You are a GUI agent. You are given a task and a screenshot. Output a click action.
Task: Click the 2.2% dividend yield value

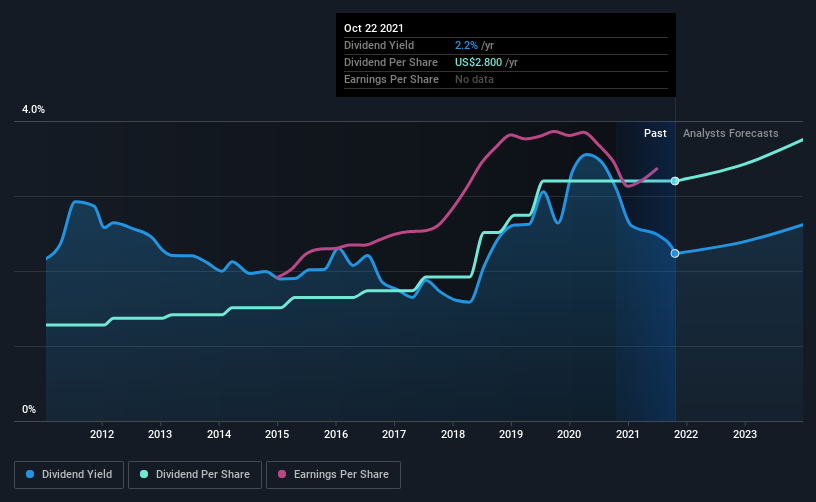click(x=466, y=45)
